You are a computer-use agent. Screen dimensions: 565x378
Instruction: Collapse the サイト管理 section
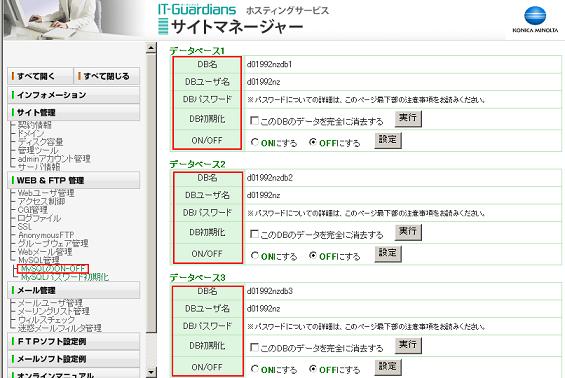[x=74, y=112]
